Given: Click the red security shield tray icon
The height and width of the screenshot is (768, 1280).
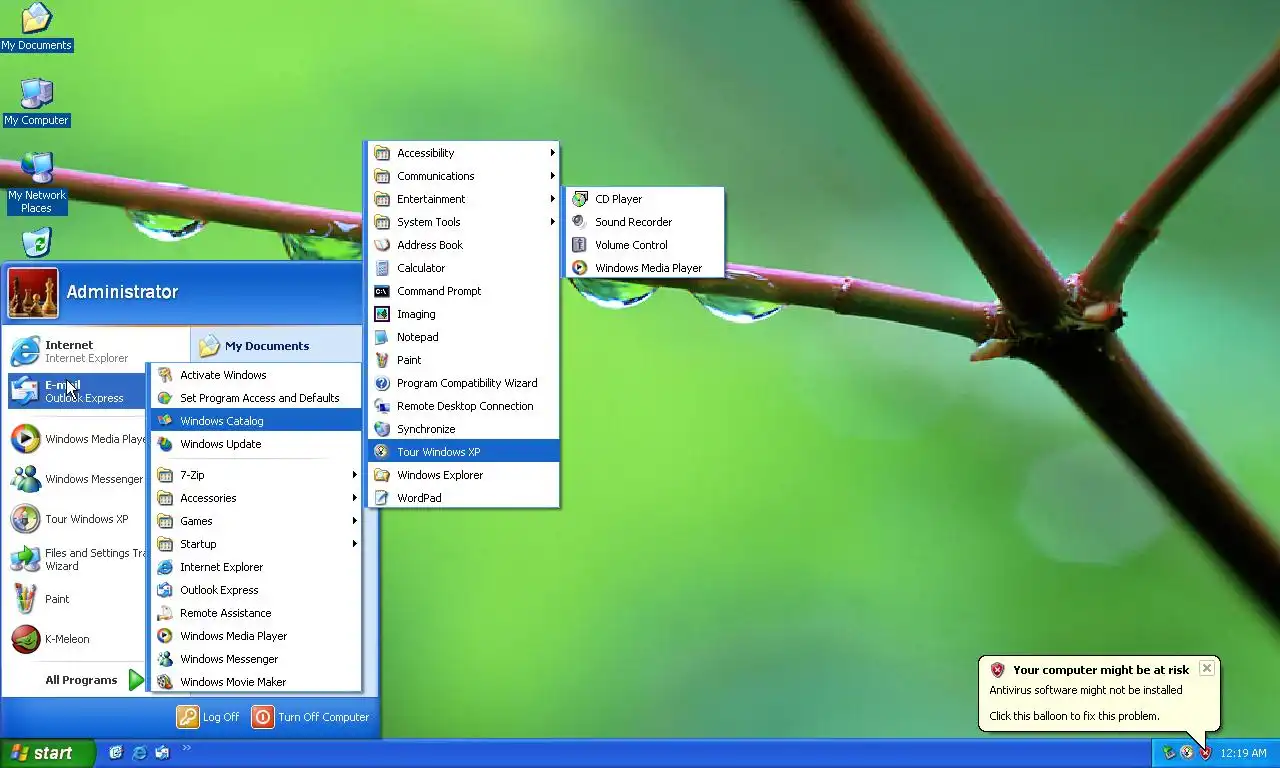Looking at the screenshot, I should [x=1205, y=753].
